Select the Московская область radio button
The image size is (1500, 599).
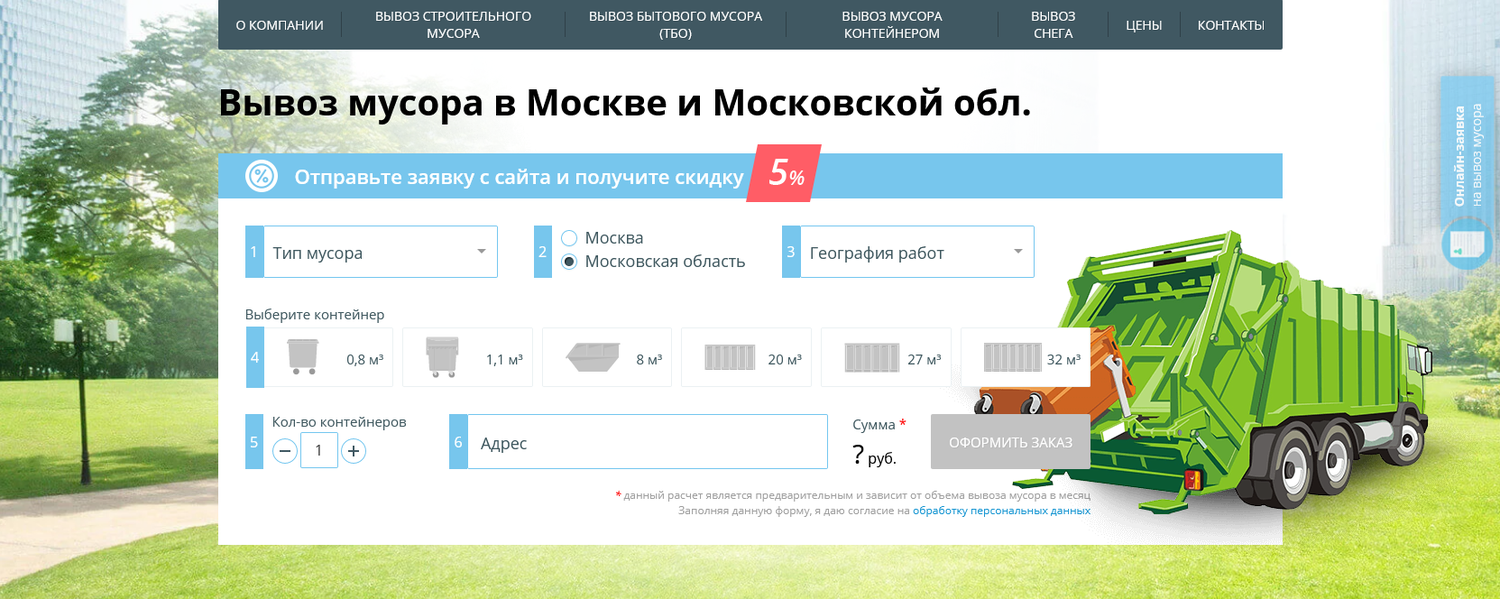click(569, 262)
